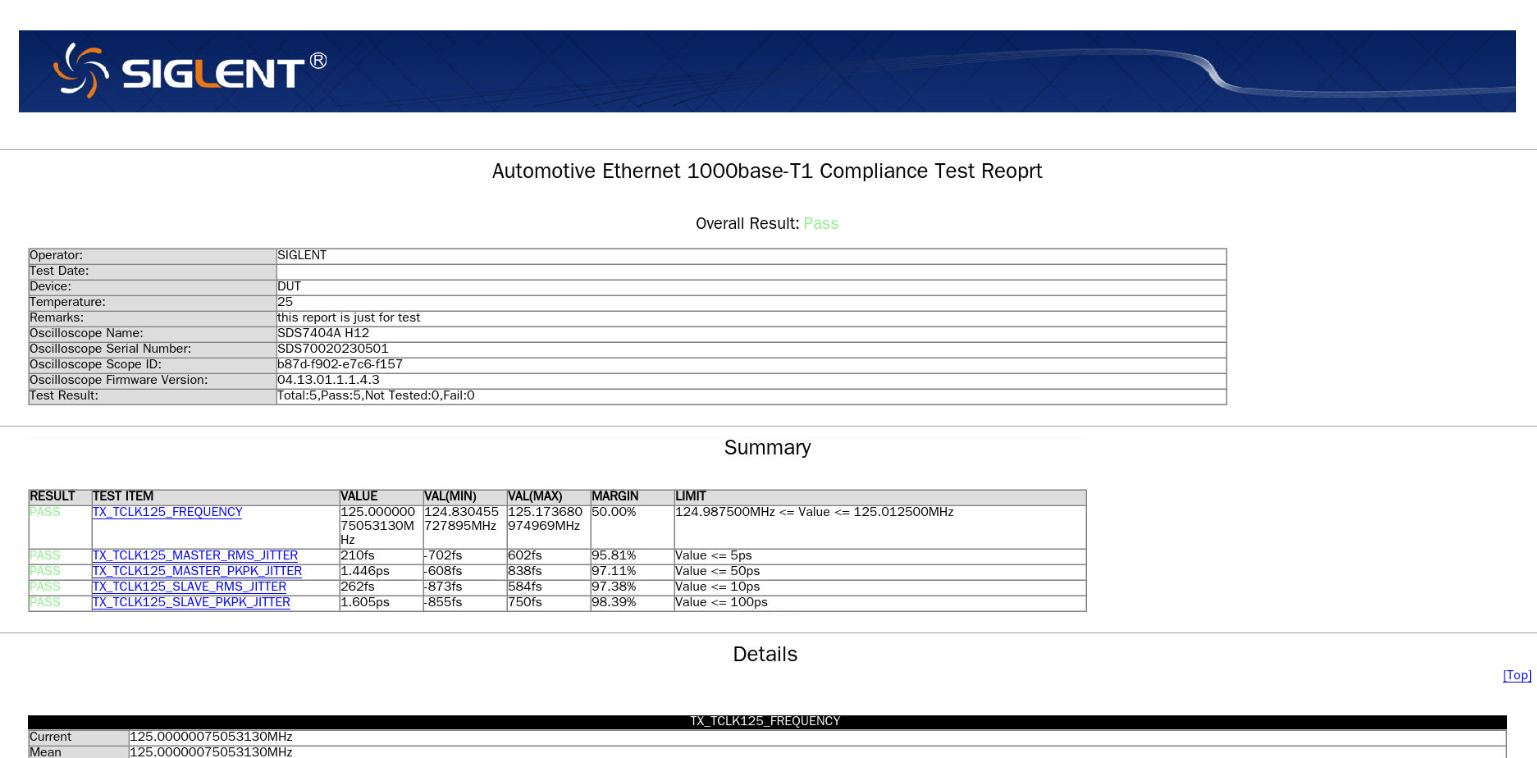Click the Summary section heading
The width and height of the screenshot is (1537, 758).
767,448
